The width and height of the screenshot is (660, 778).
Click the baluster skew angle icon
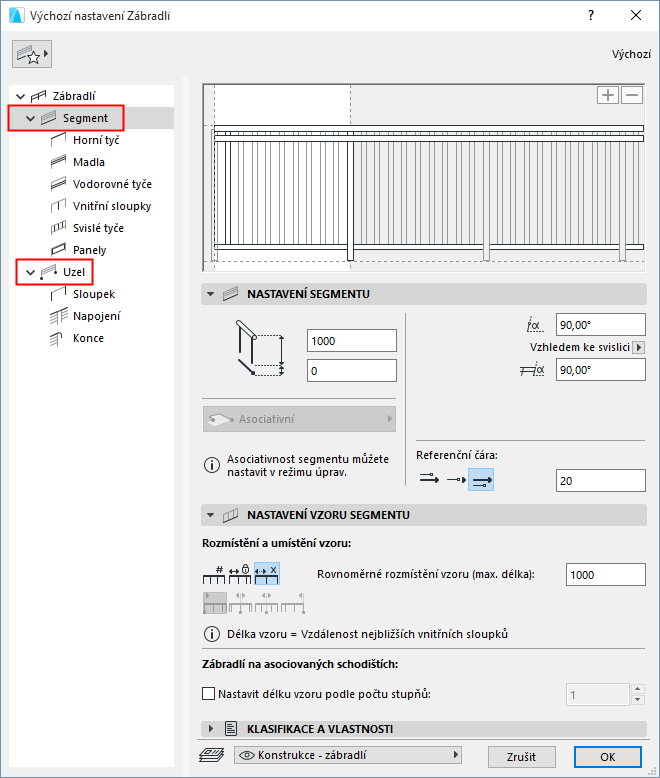pyautogui.click(x=532, y=370)
